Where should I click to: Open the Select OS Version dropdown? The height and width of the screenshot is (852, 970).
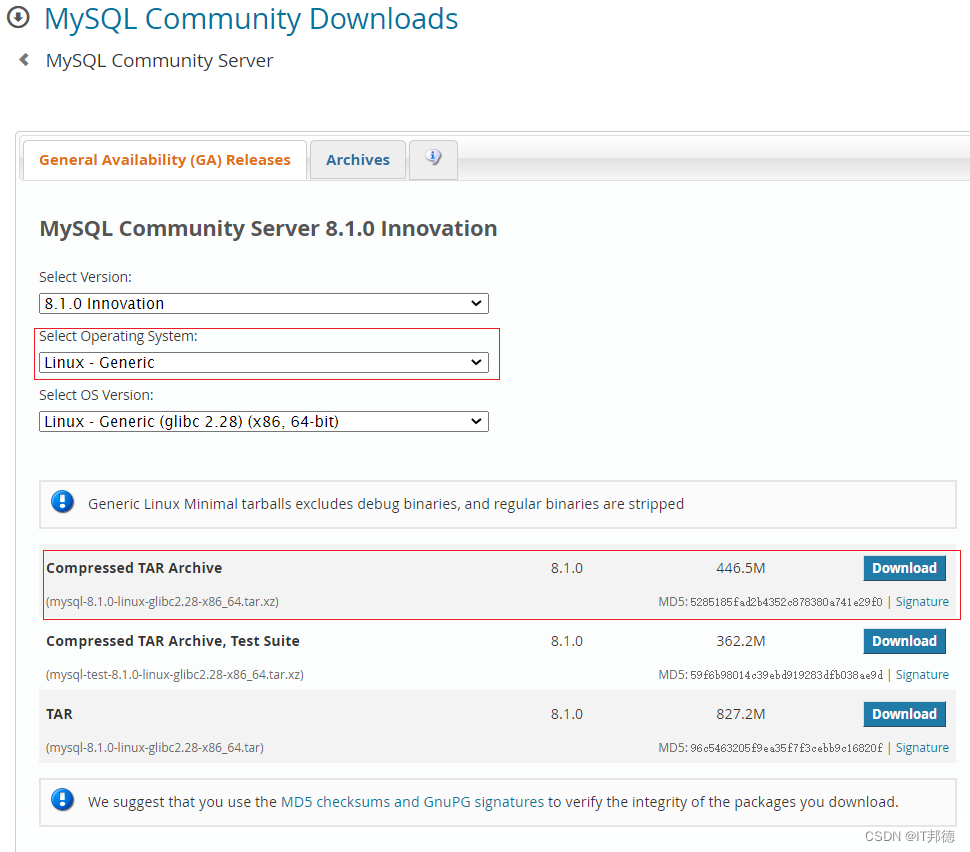264,421
